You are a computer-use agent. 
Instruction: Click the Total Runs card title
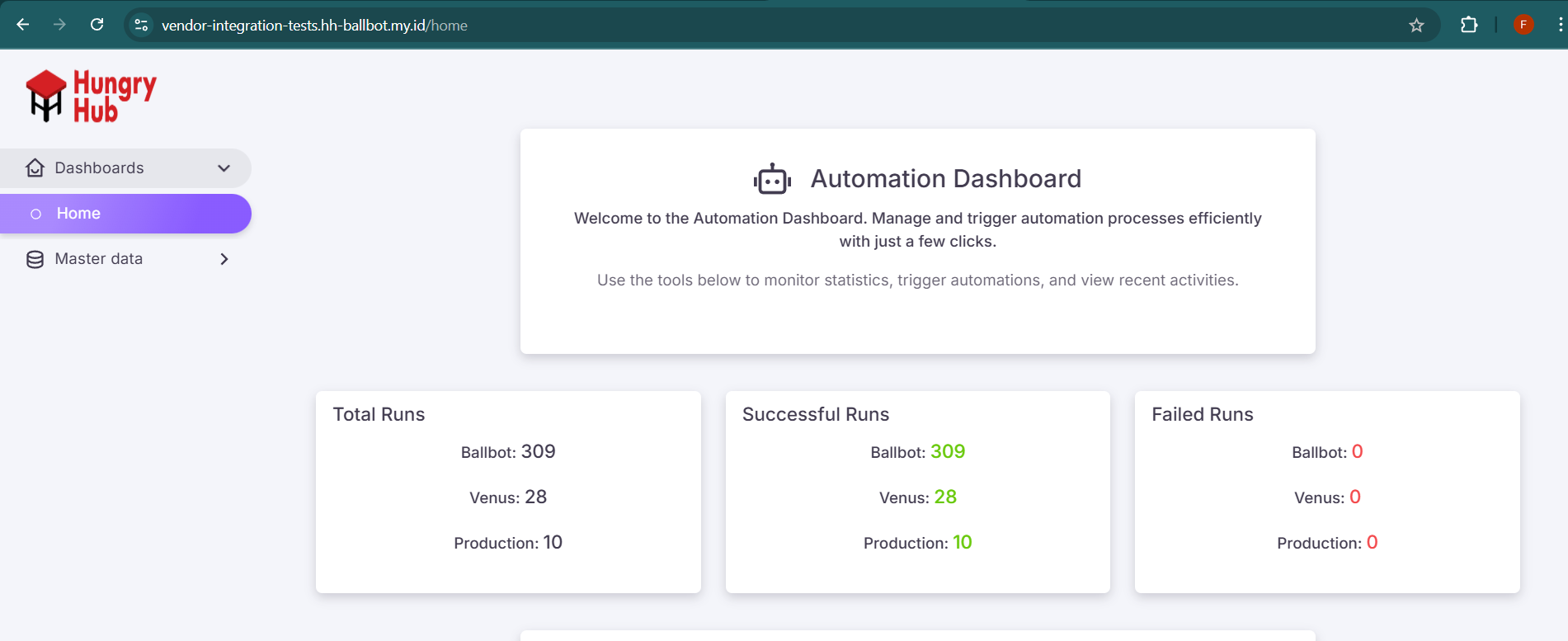coord(379,414)
